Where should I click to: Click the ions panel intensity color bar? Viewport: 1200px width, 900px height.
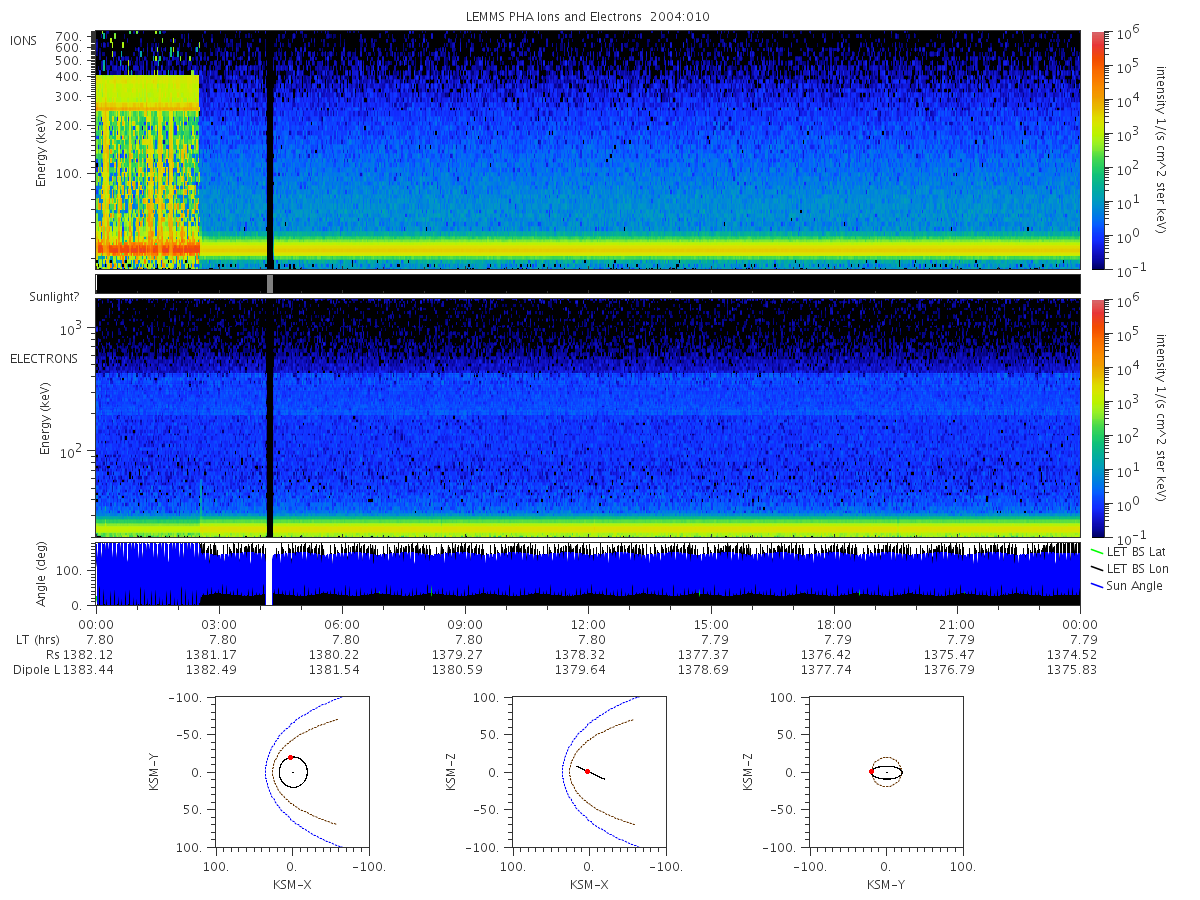click(x=1097, y=150)
